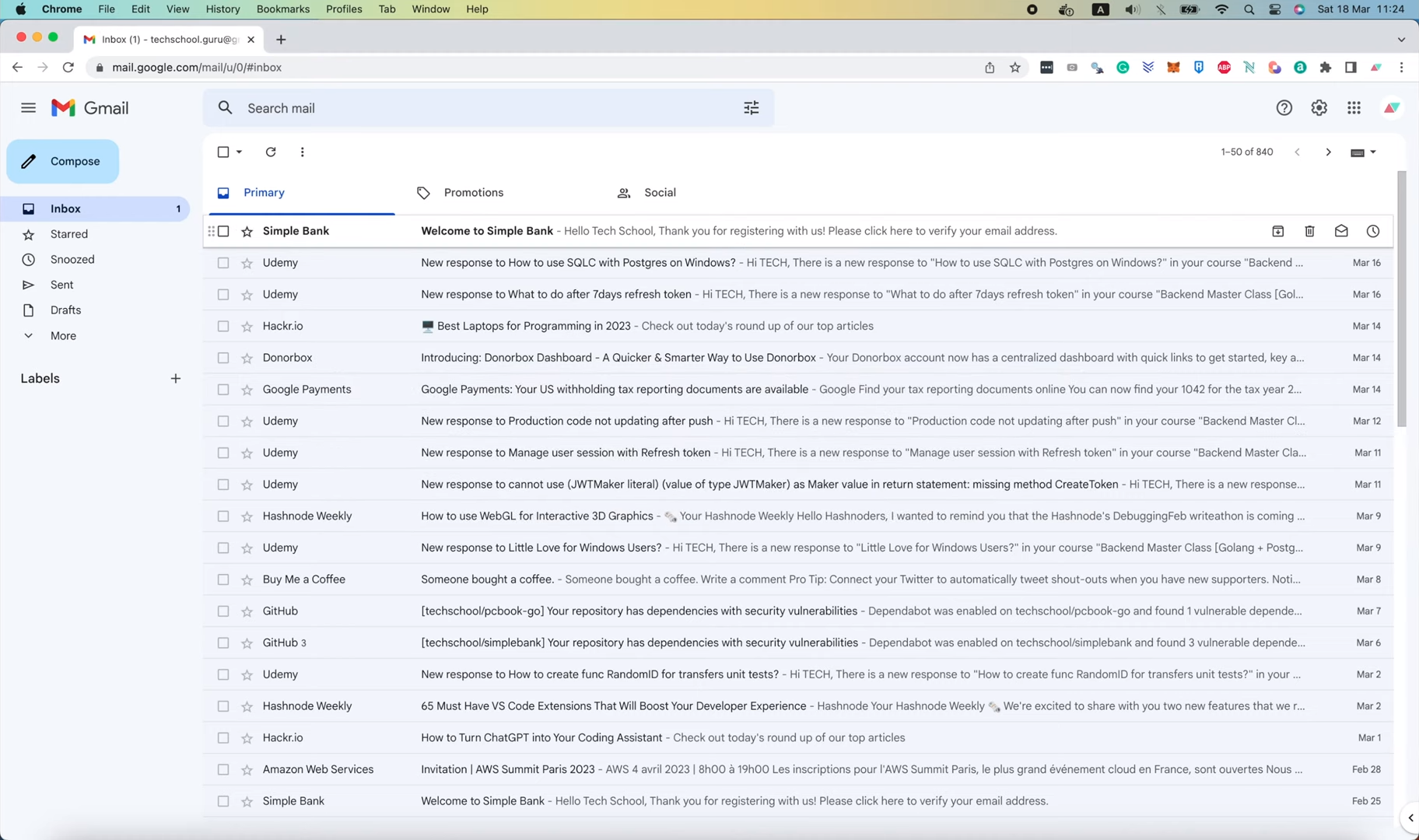Click the Gmail logo
1419x840 pixels.
click(90, 108)
